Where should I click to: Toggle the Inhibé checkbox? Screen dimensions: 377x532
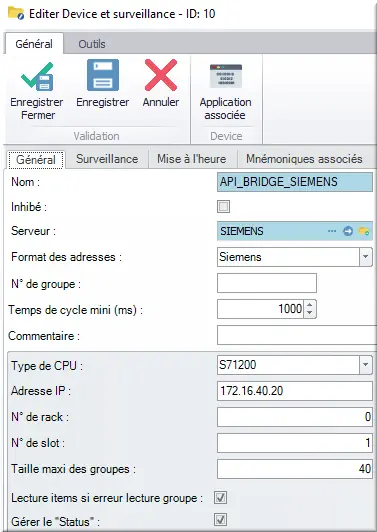[223, 207]
